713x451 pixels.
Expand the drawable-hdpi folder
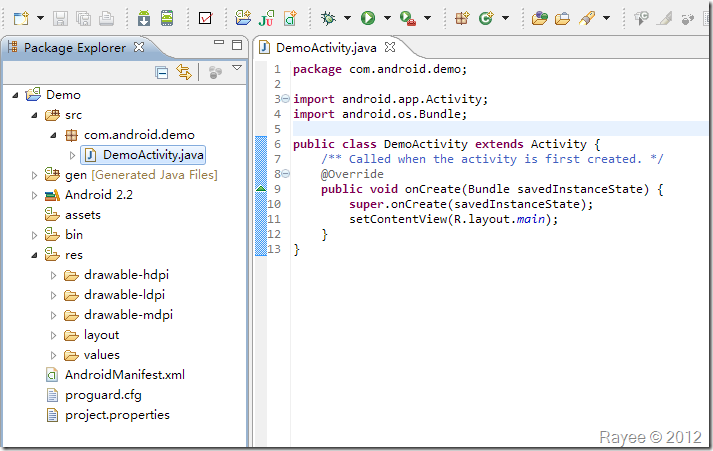coord(54,275)
